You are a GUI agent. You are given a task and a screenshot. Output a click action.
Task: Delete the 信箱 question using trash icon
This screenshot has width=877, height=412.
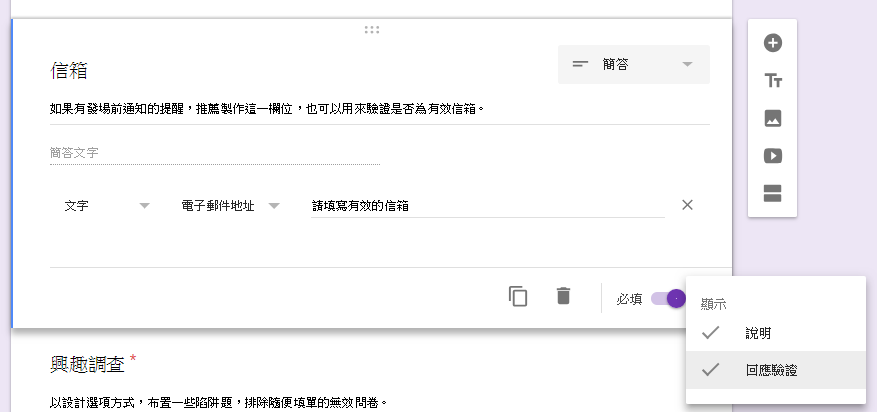pos(563,296)
